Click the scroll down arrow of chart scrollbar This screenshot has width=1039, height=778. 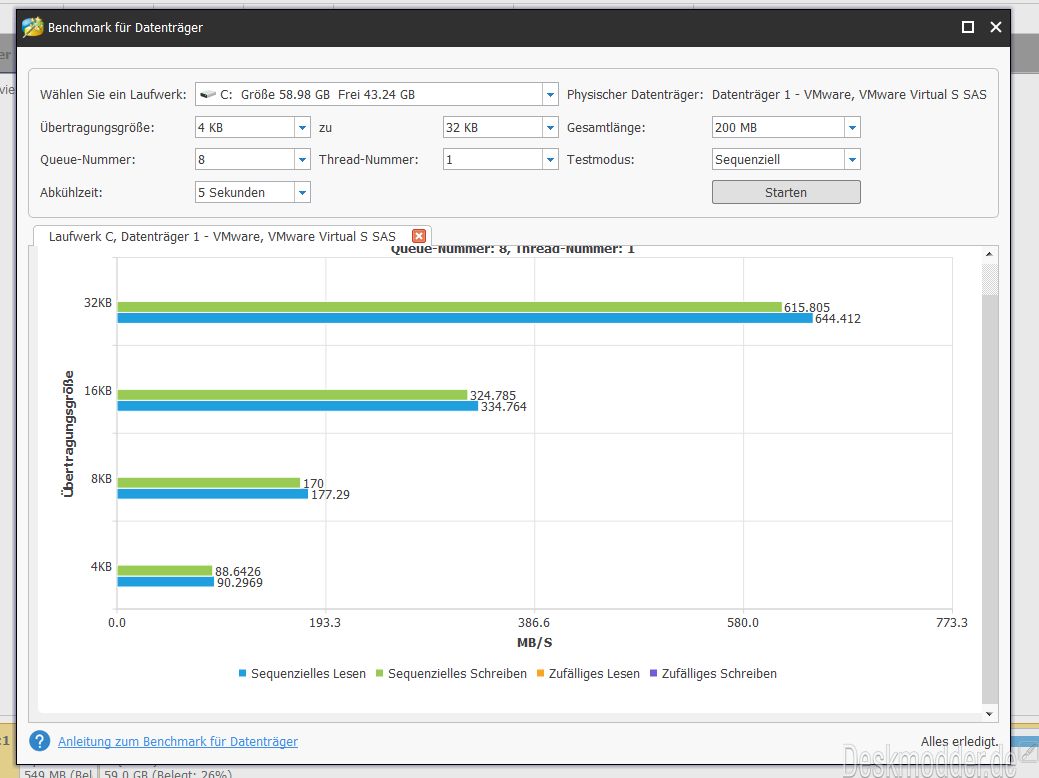(x=989, y=714)
